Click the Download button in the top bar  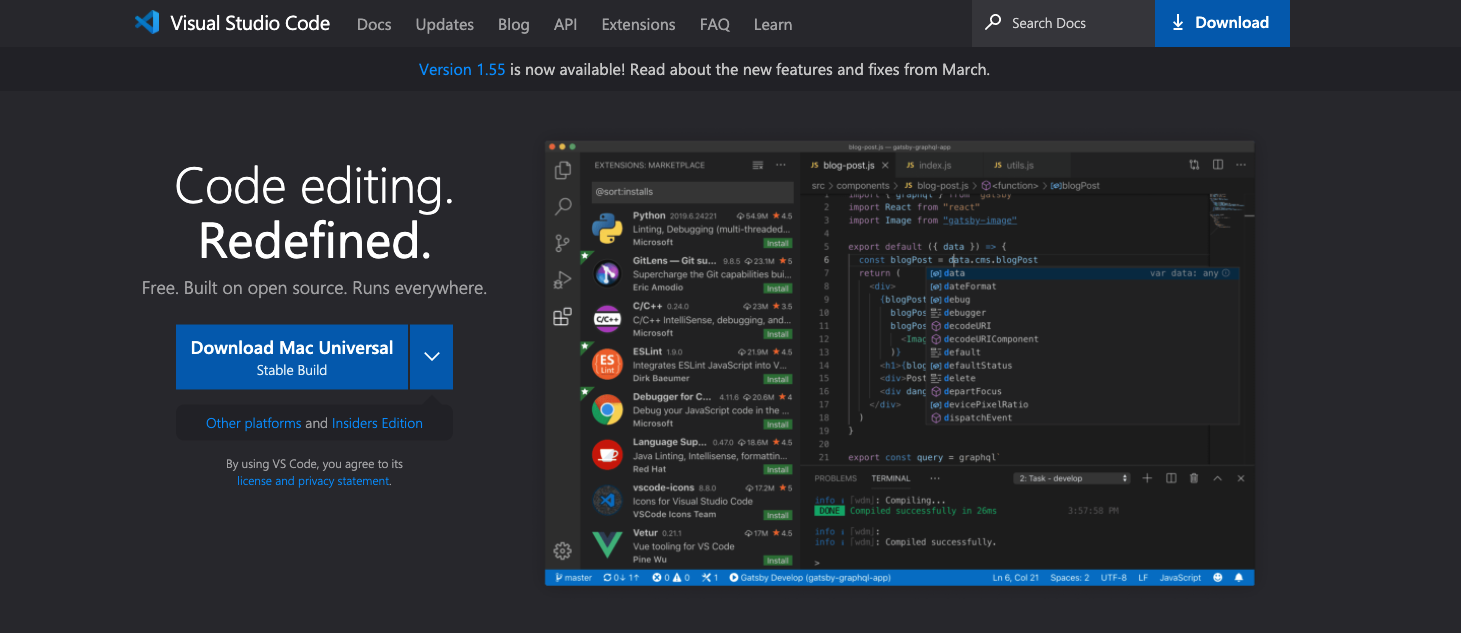point(1222,23)
